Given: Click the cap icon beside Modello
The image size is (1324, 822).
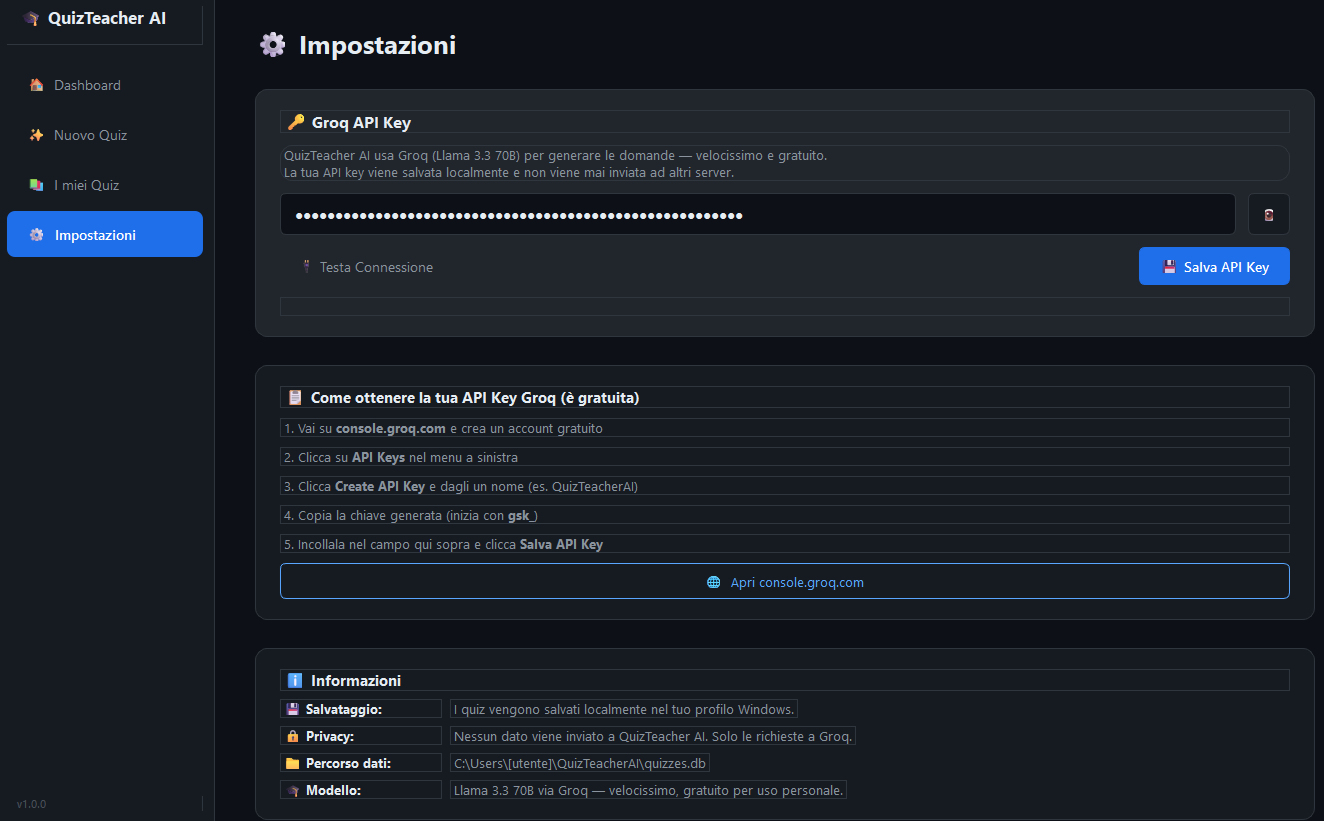Looking at the screenshot, I should pyautogui.click(x=293, y=790).
